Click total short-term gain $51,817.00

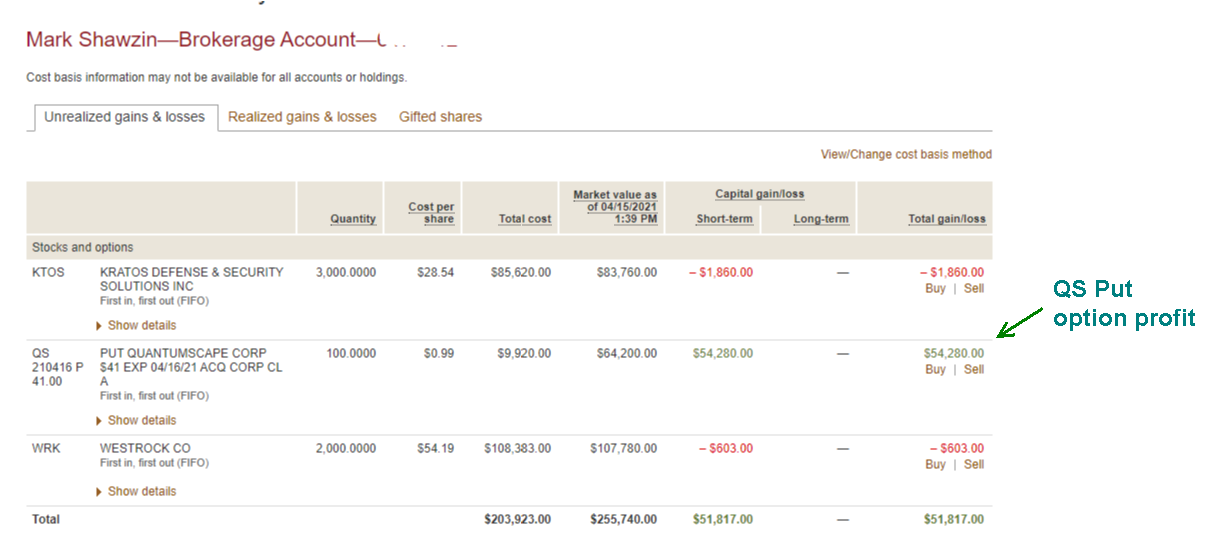723,519
